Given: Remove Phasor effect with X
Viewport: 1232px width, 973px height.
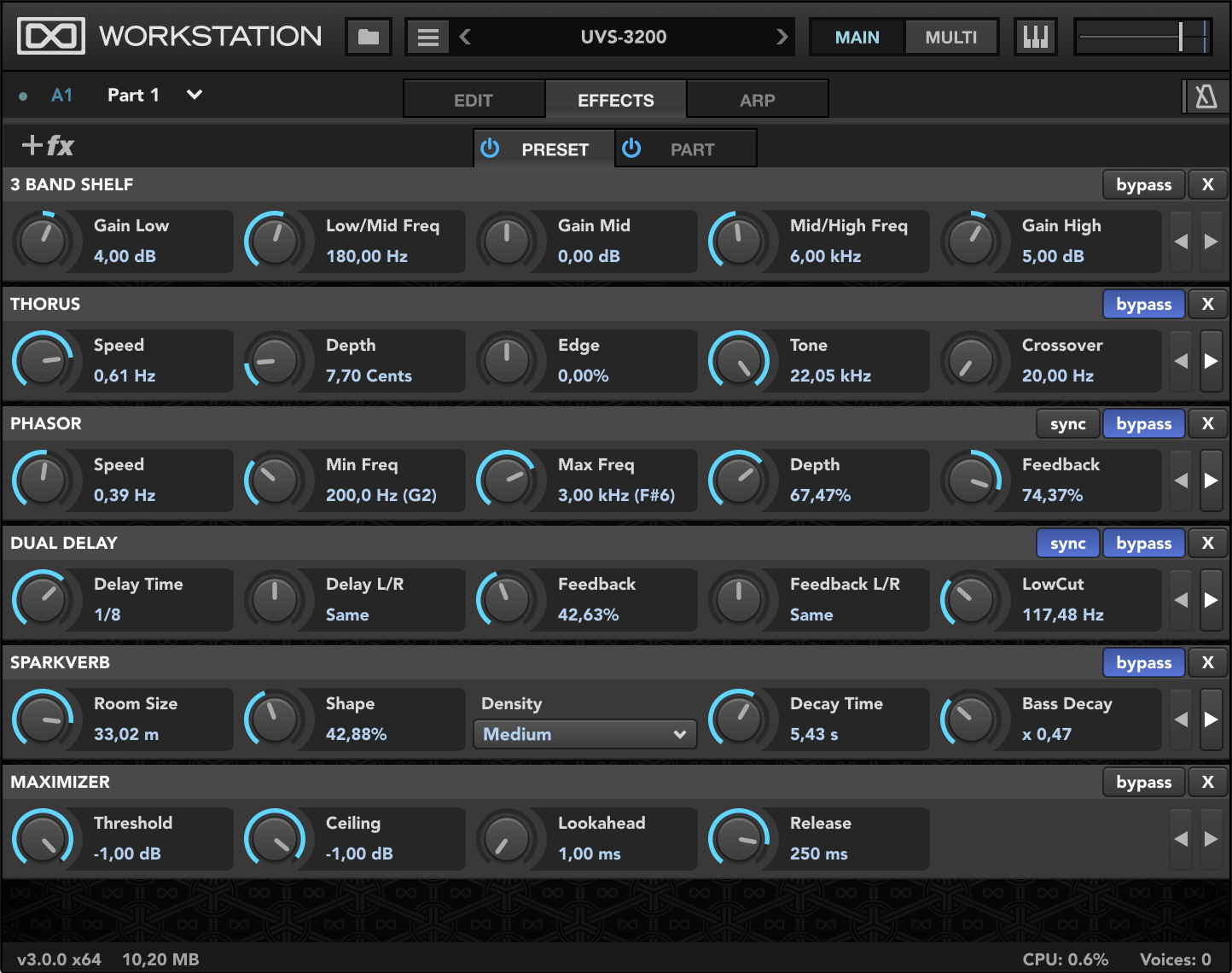Looking at the screenshot, I should click(x=1207, y=424).
